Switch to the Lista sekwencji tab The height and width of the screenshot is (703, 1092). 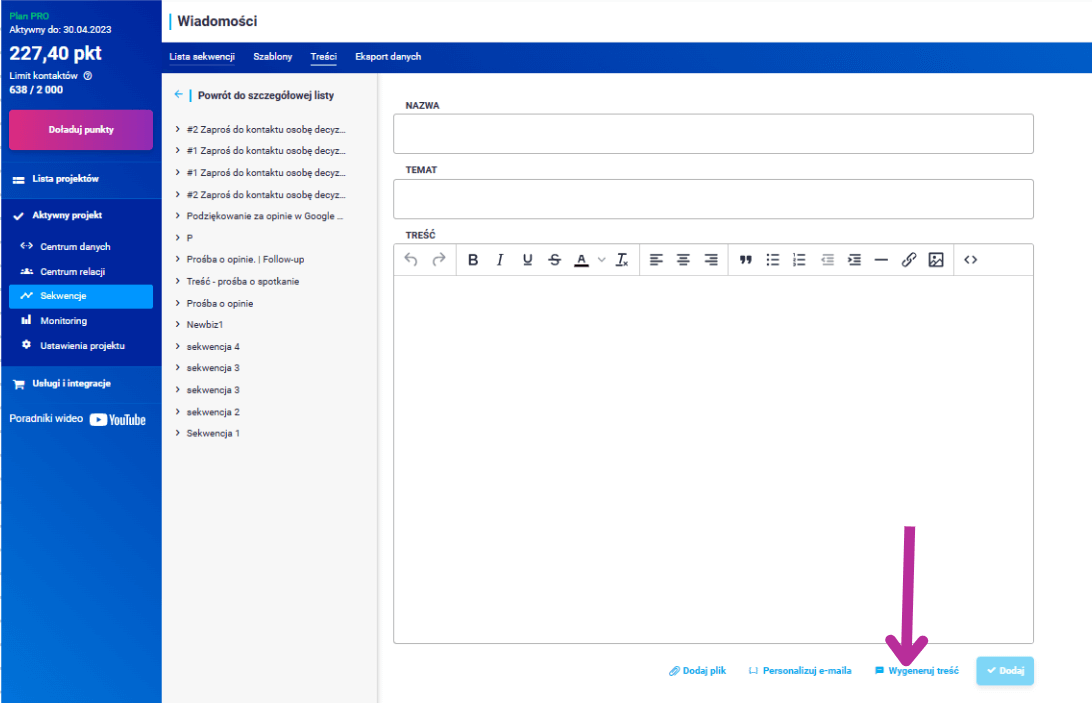tap(202, 56)
